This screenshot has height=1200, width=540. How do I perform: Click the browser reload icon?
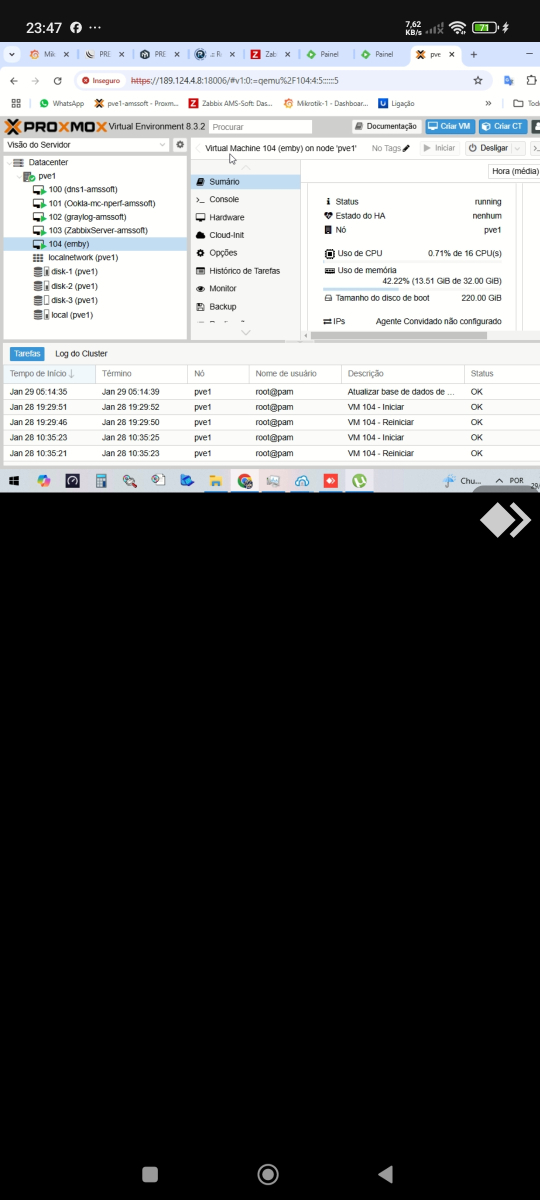point(58,80)
